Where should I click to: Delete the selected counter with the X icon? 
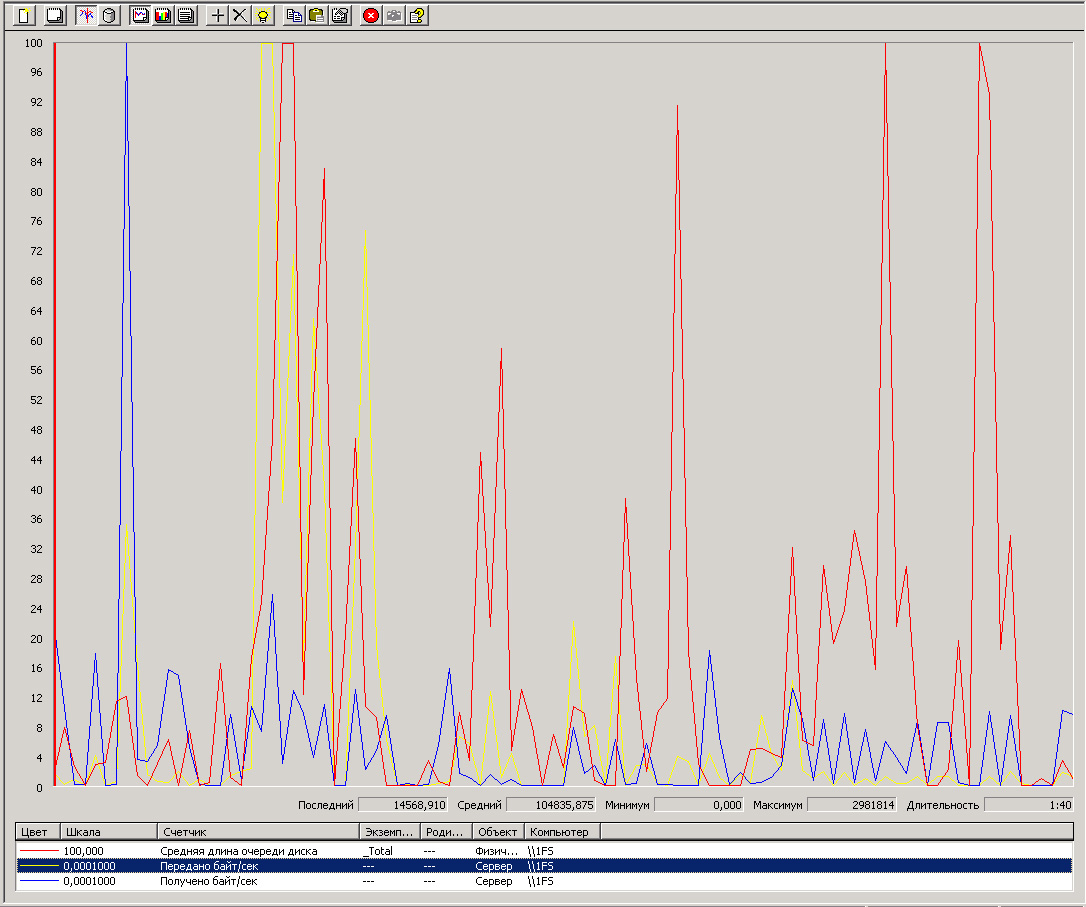click(x=240, y=15)
